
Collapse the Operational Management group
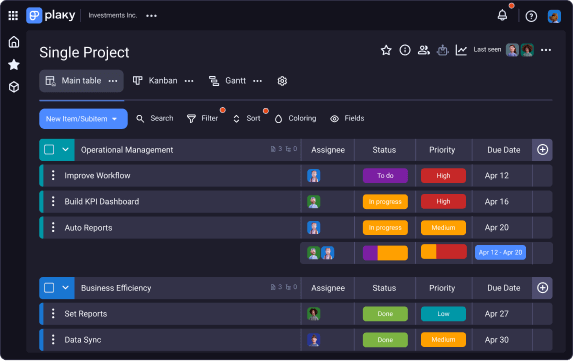coord(65,149)
